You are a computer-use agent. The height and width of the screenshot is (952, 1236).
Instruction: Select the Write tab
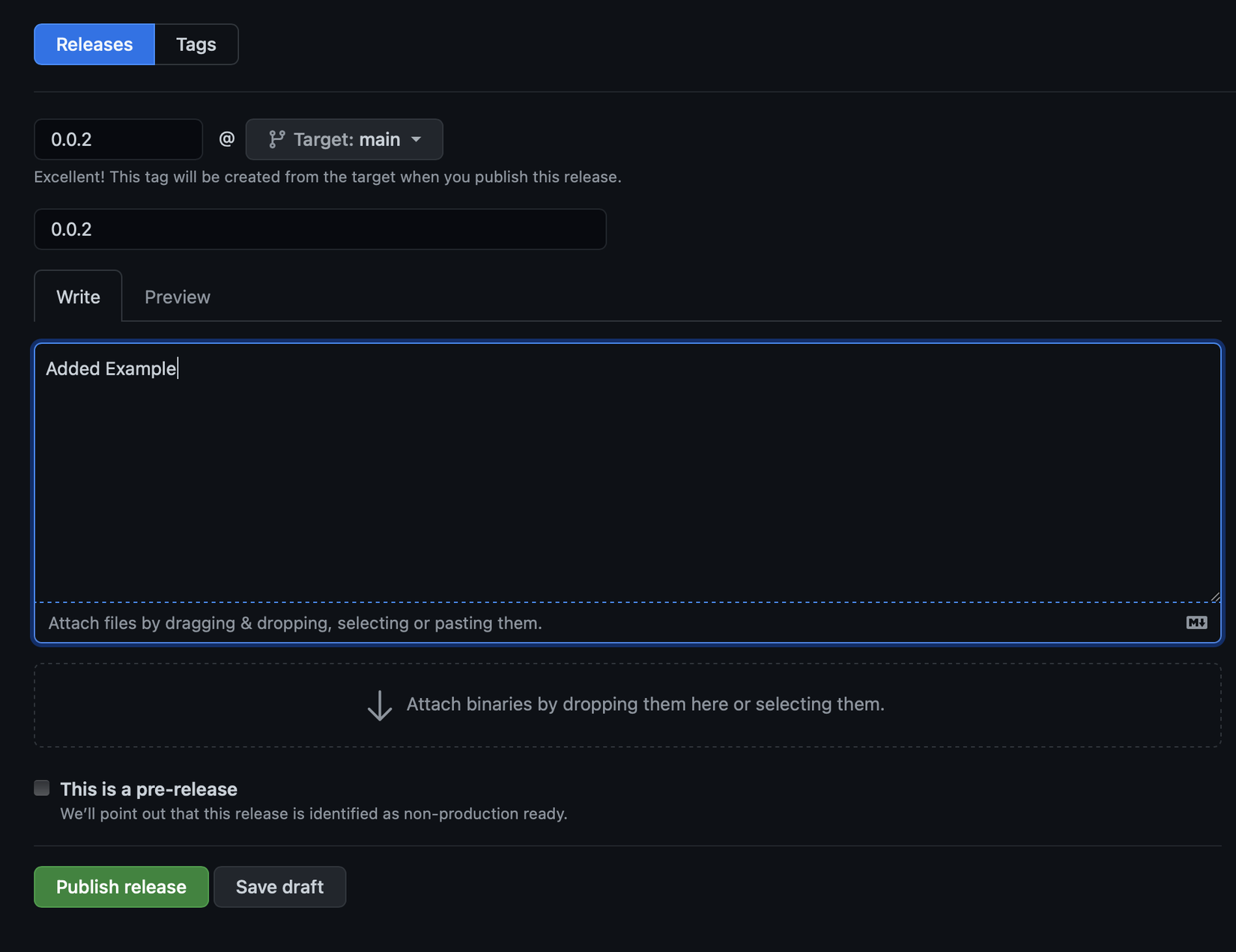(78, 297)
